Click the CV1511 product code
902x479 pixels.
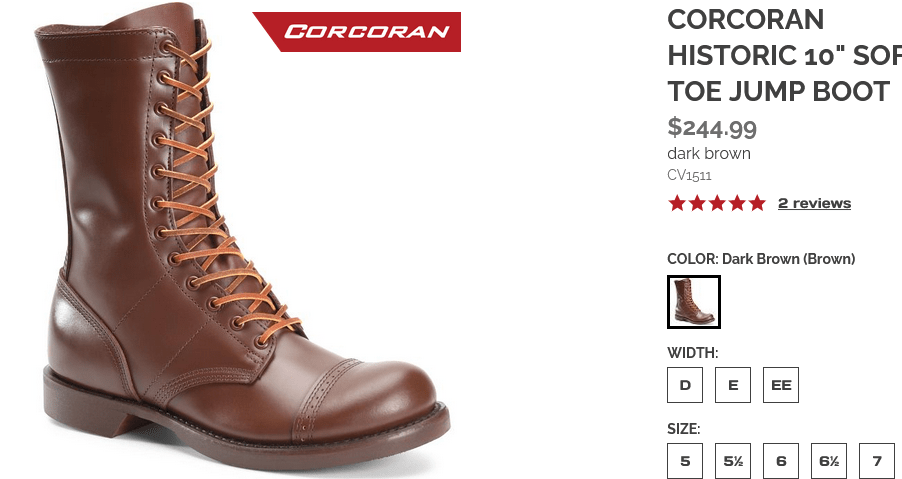point(689,175)
